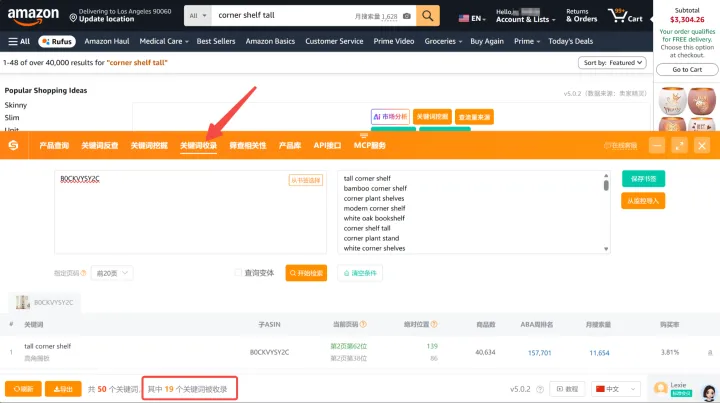Open the EN language dropdown
Image resolution: width=720 pixels, height=403 pixels.
point(472,18)
